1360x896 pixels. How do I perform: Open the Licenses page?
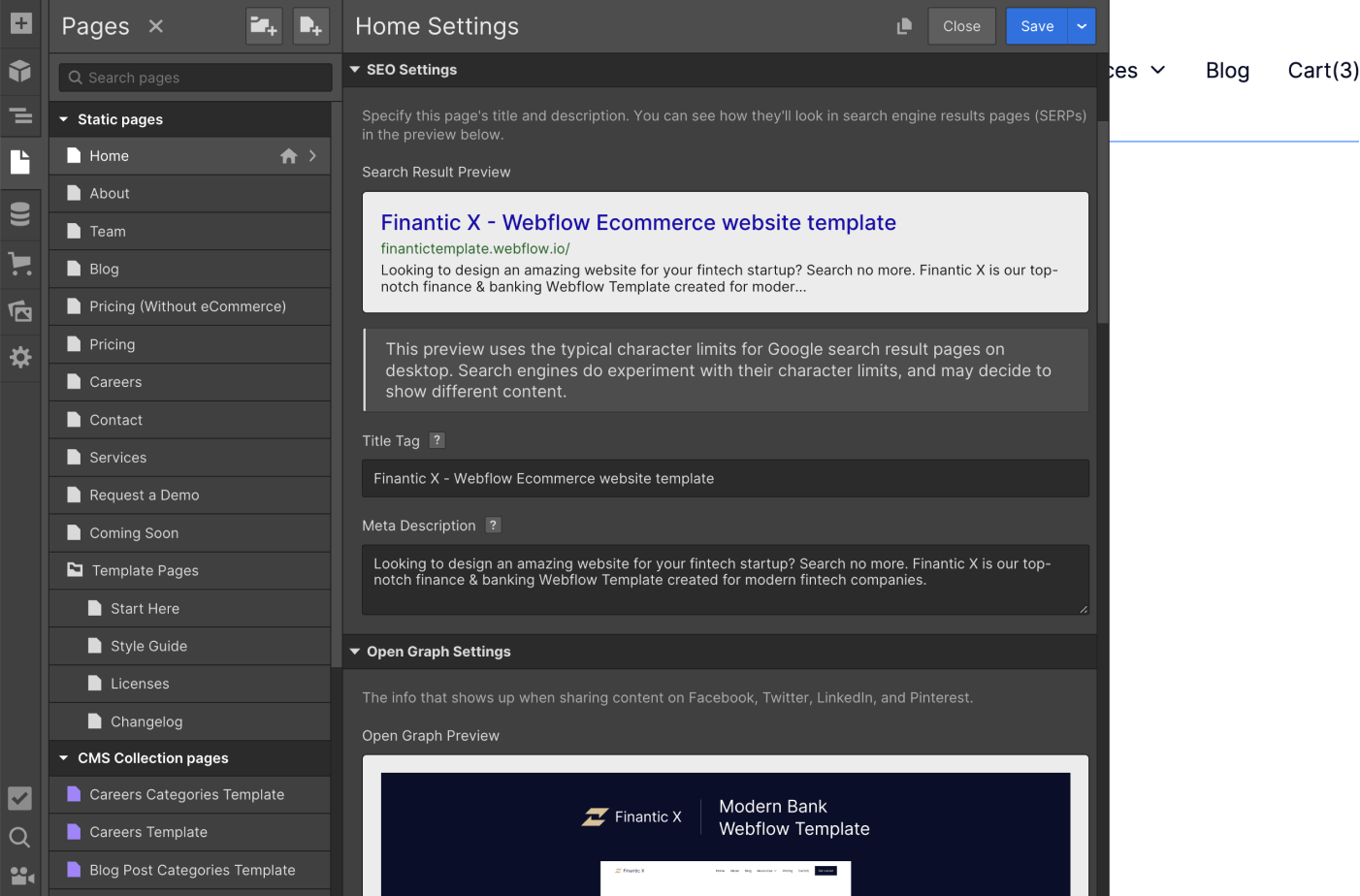[x=190, y=684]
